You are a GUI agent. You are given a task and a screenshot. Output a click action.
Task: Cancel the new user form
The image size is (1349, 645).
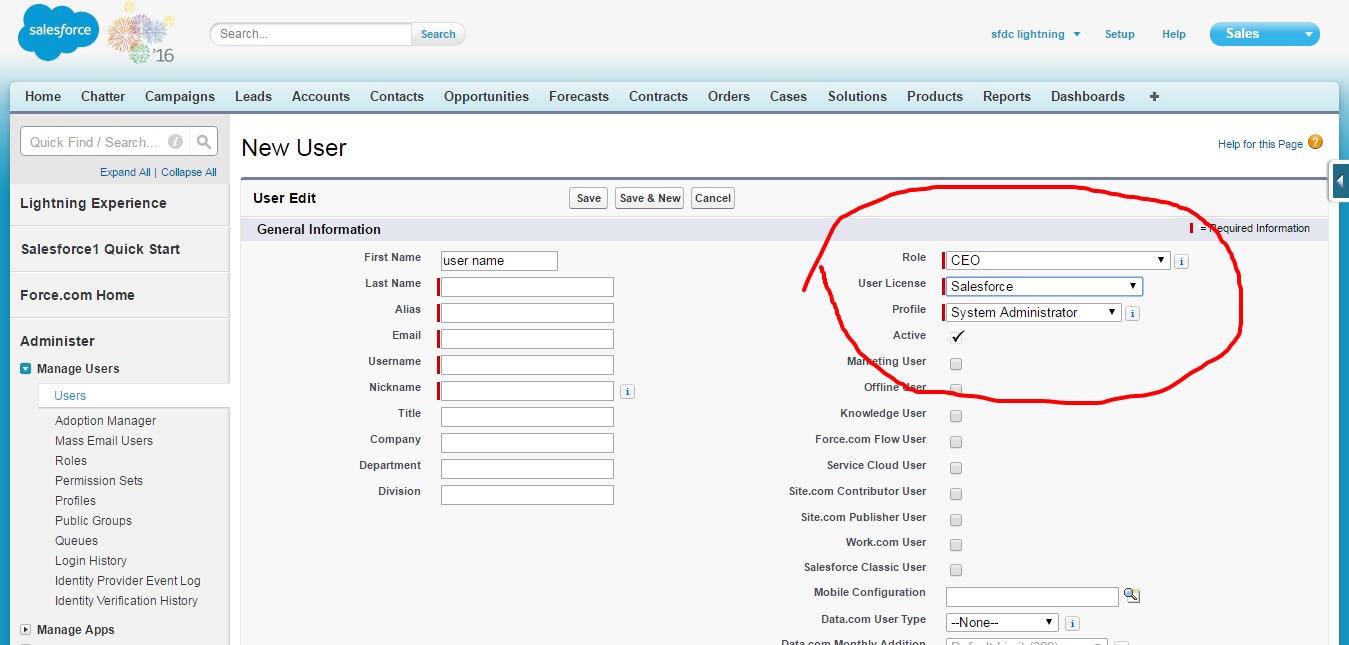[713, 198]
